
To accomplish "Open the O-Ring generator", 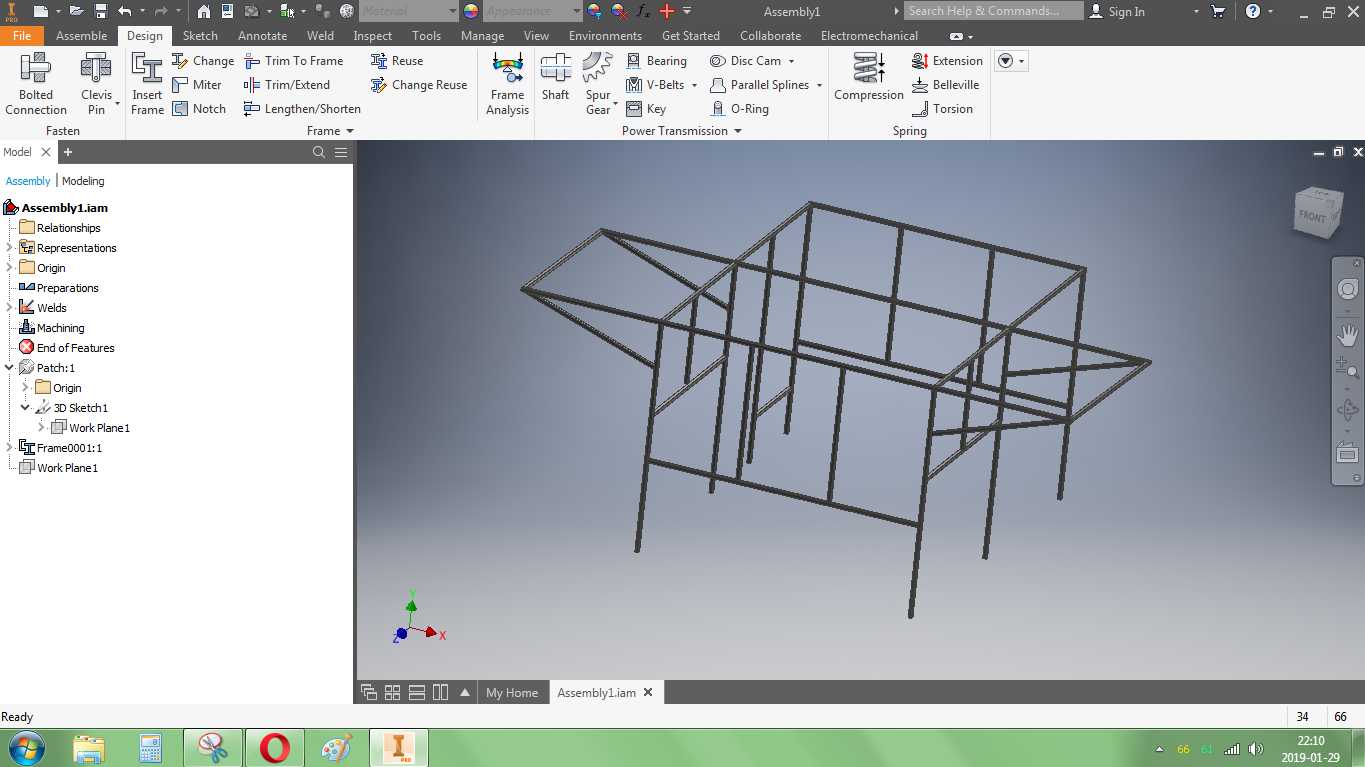I will tap(739, 109).
